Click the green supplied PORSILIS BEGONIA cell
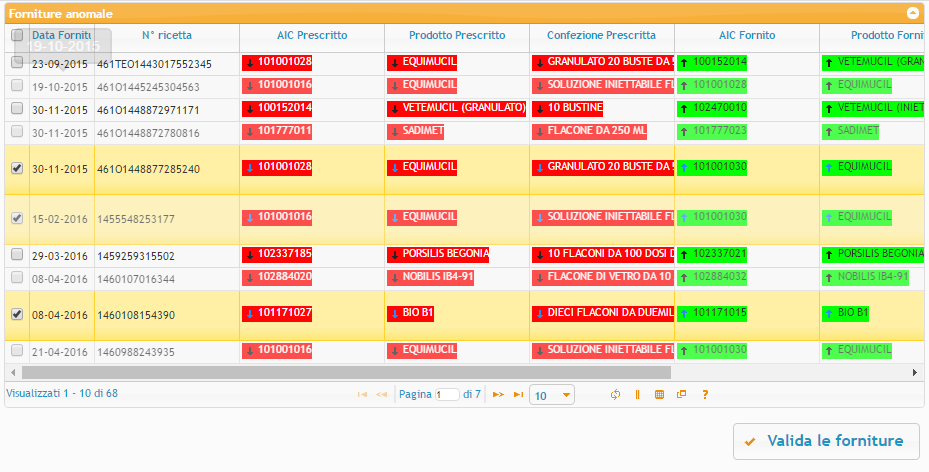The image size is (929, 472). pos(873,255)
